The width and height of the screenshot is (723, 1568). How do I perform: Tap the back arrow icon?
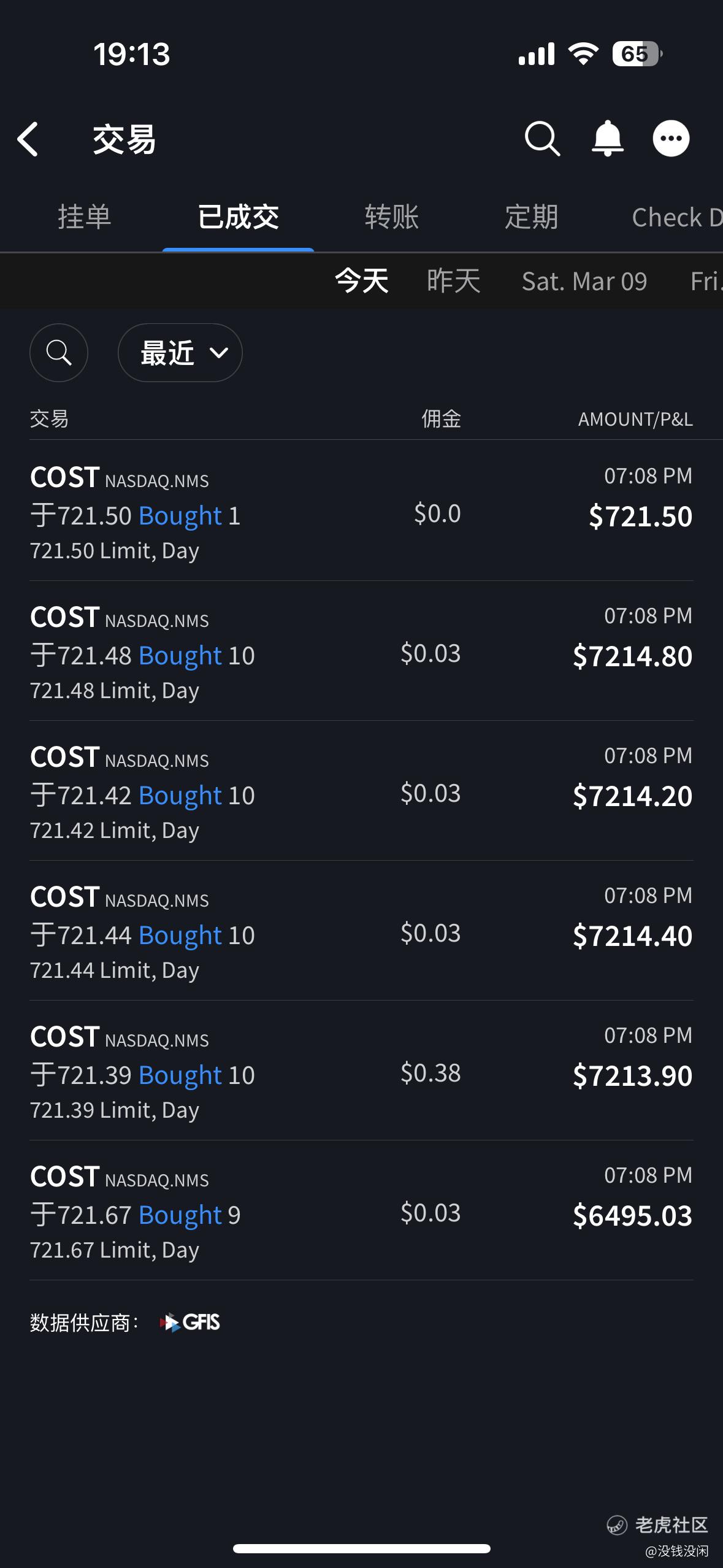point(28,139)
